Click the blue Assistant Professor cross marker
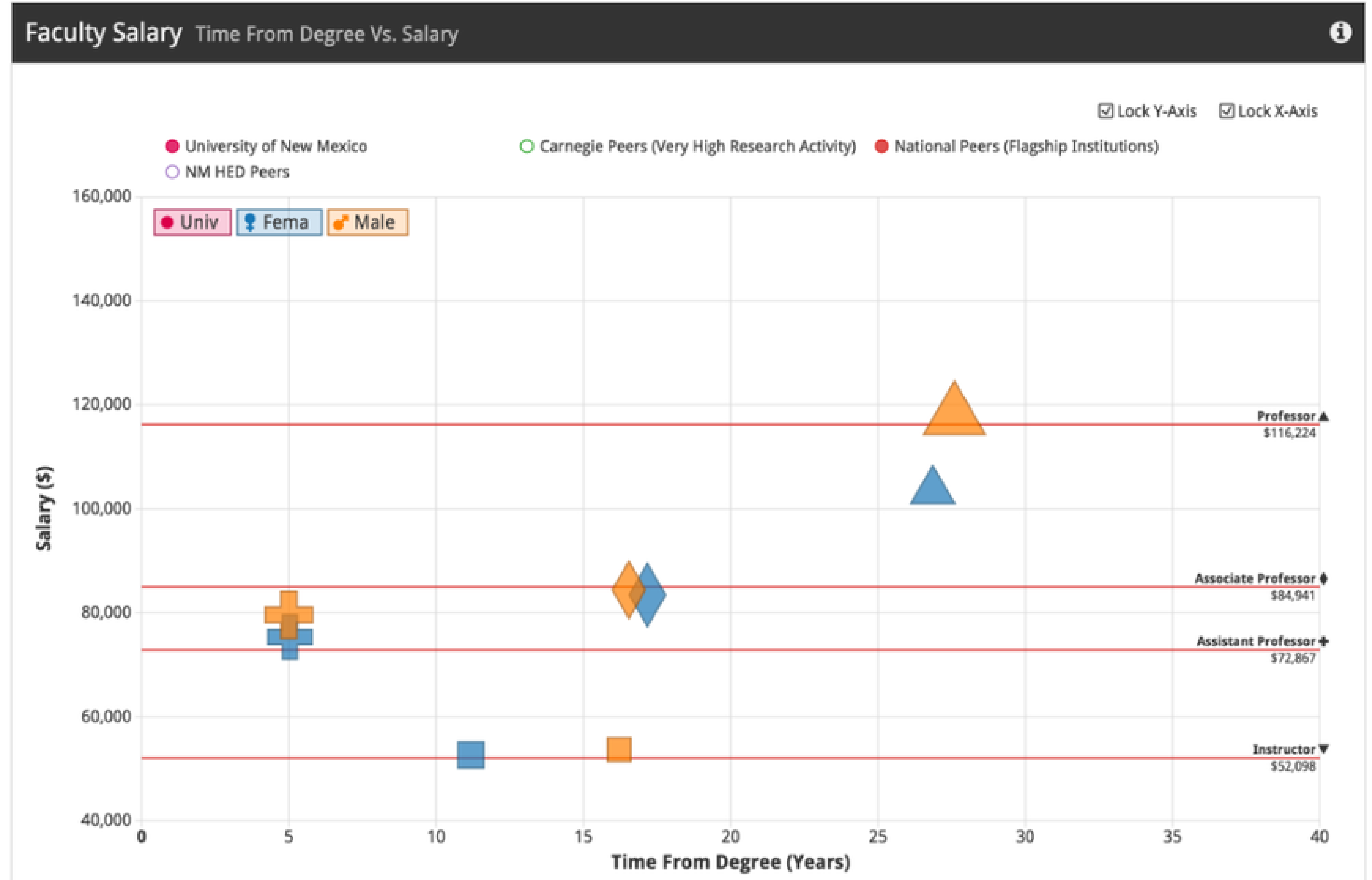Image resolution: width=1372 pixels, height=880 pixels. pyautogui.click(x=290, y=646)
